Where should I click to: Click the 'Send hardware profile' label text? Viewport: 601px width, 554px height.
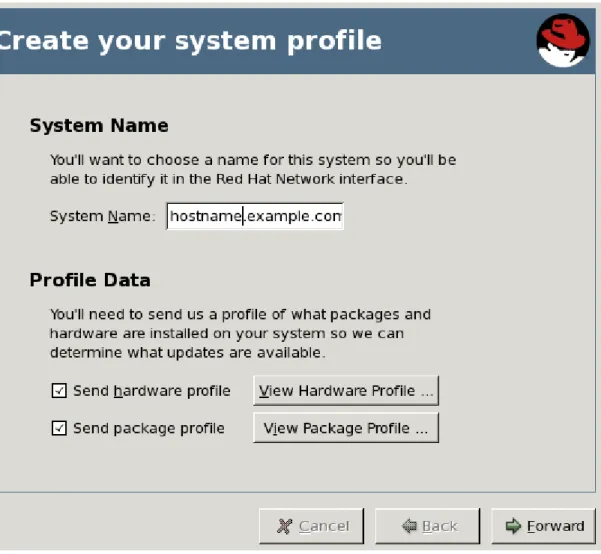152,391
